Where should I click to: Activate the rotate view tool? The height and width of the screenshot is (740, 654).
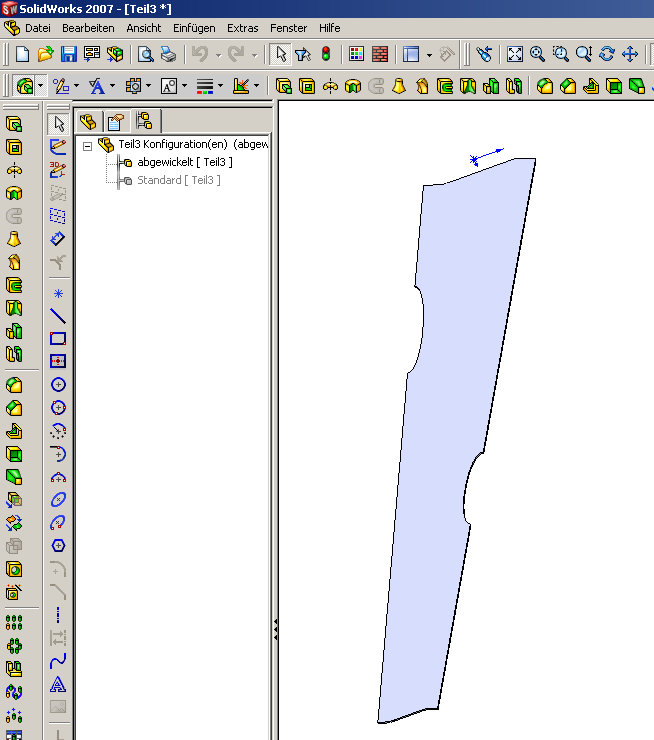click(x=607, y=54)
